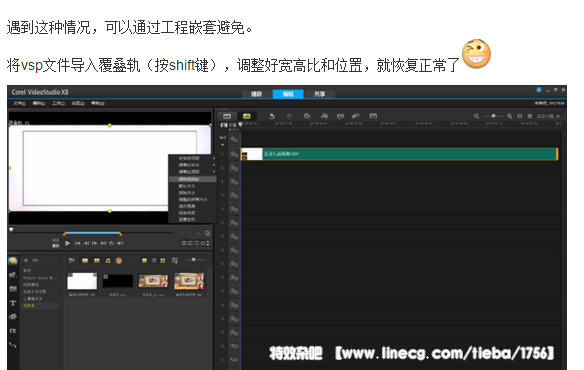Play the preview with the Play button
Viewport: 584px width, 370px height.
pyautogui.click(x=67, y=243)
